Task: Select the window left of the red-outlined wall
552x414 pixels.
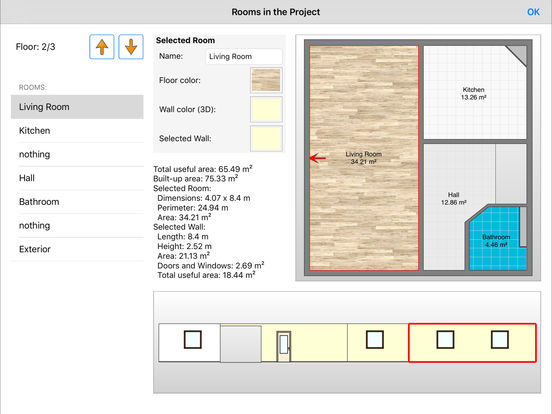Action: [375, 340]
